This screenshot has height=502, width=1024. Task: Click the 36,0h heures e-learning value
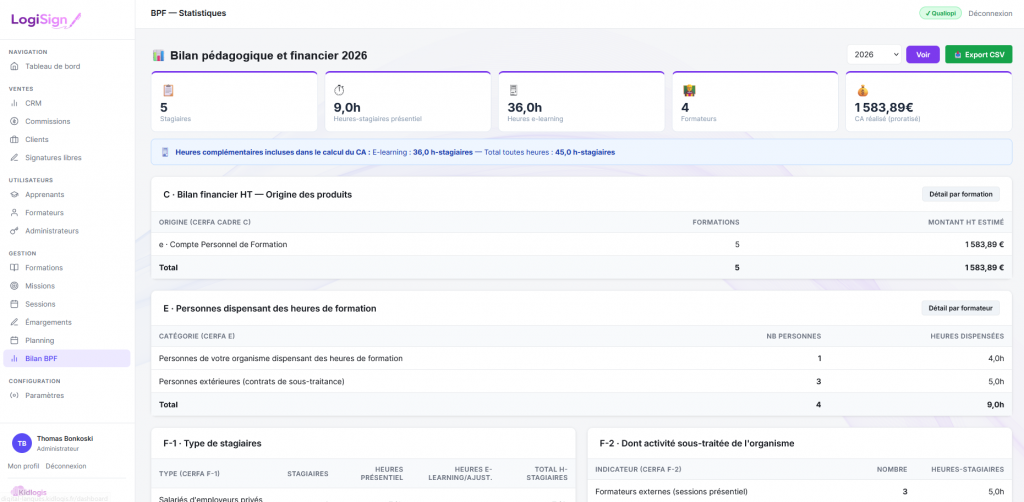[x=525, y=108]
